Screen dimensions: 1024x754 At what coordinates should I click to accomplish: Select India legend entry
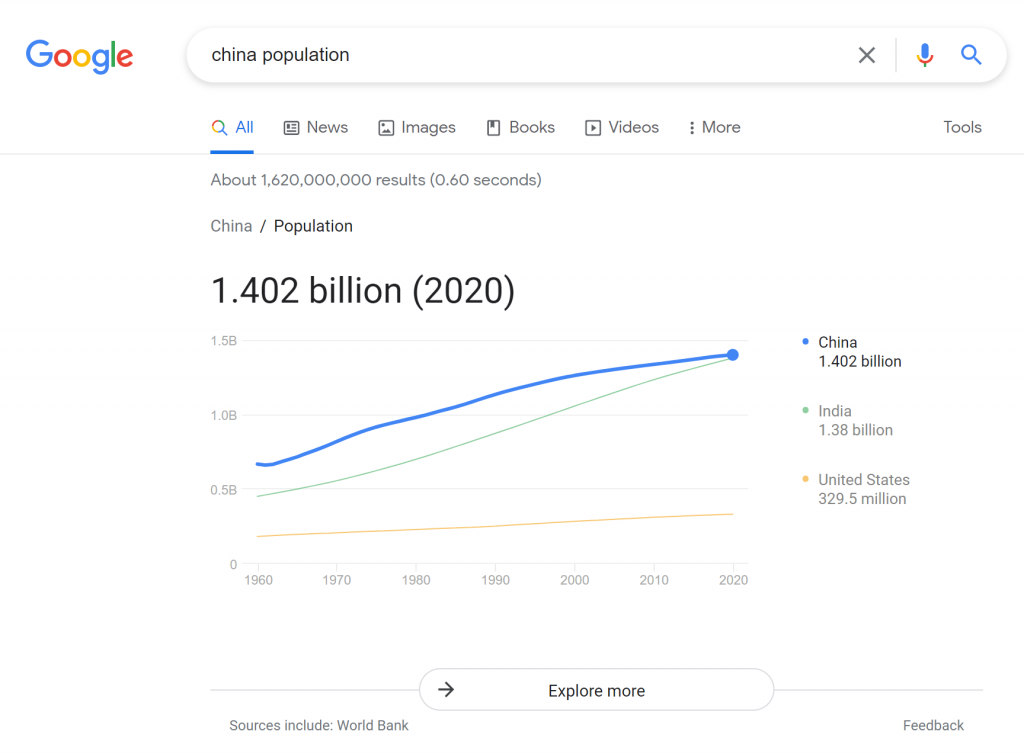847,420
